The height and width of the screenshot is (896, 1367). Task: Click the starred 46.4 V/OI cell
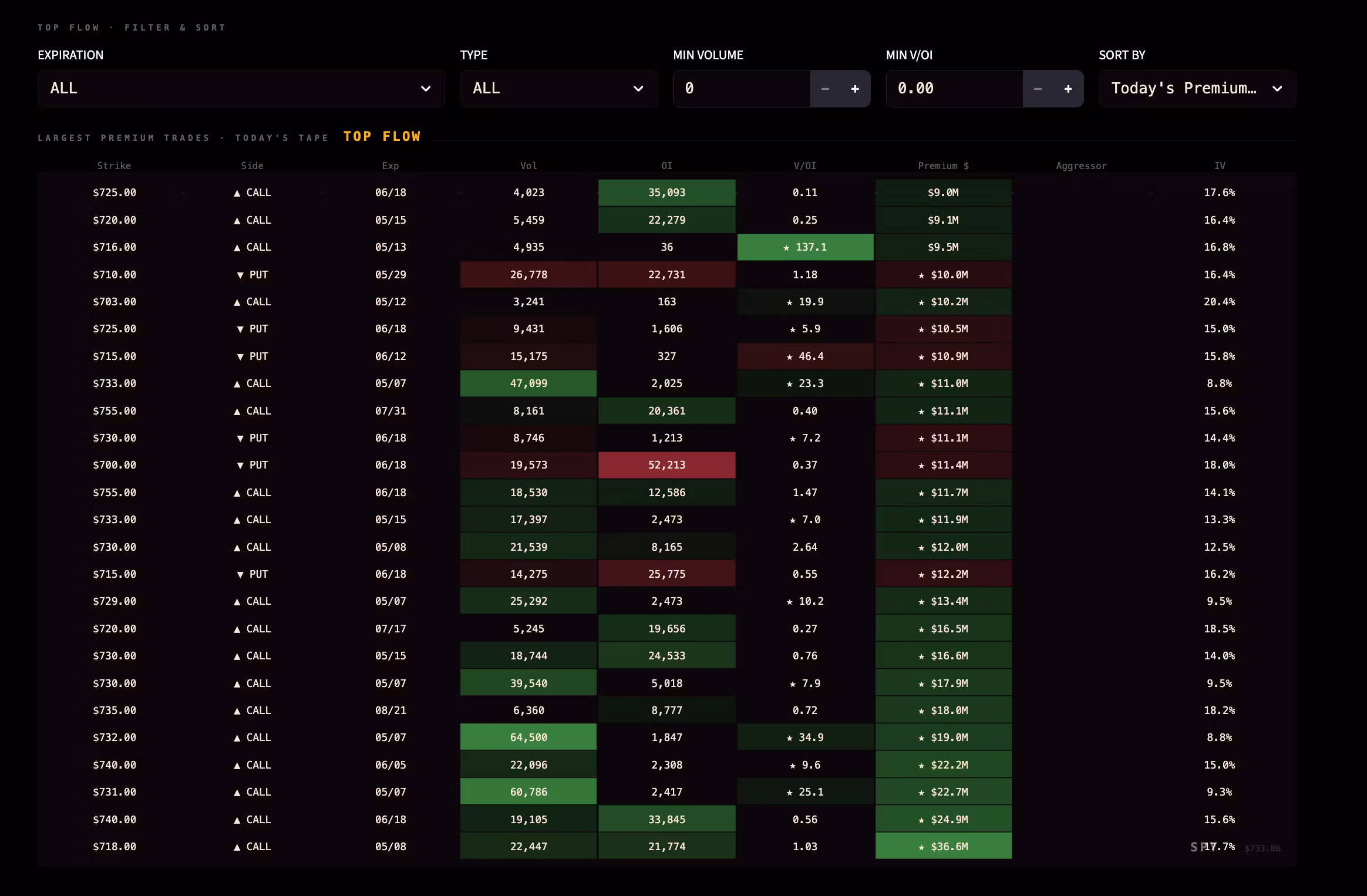click(x=805, y=356)
